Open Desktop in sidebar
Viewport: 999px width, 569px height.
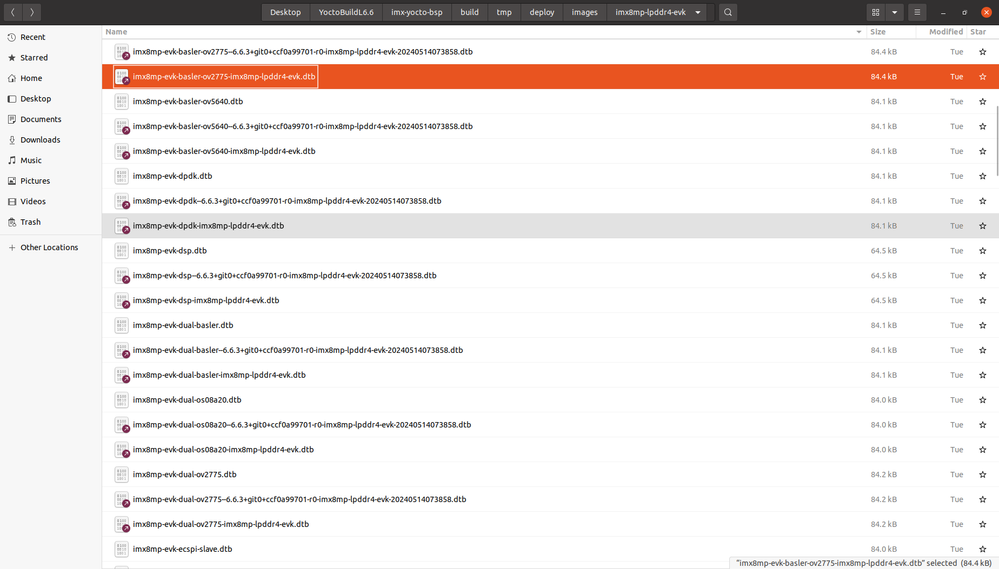pos(51,99)
